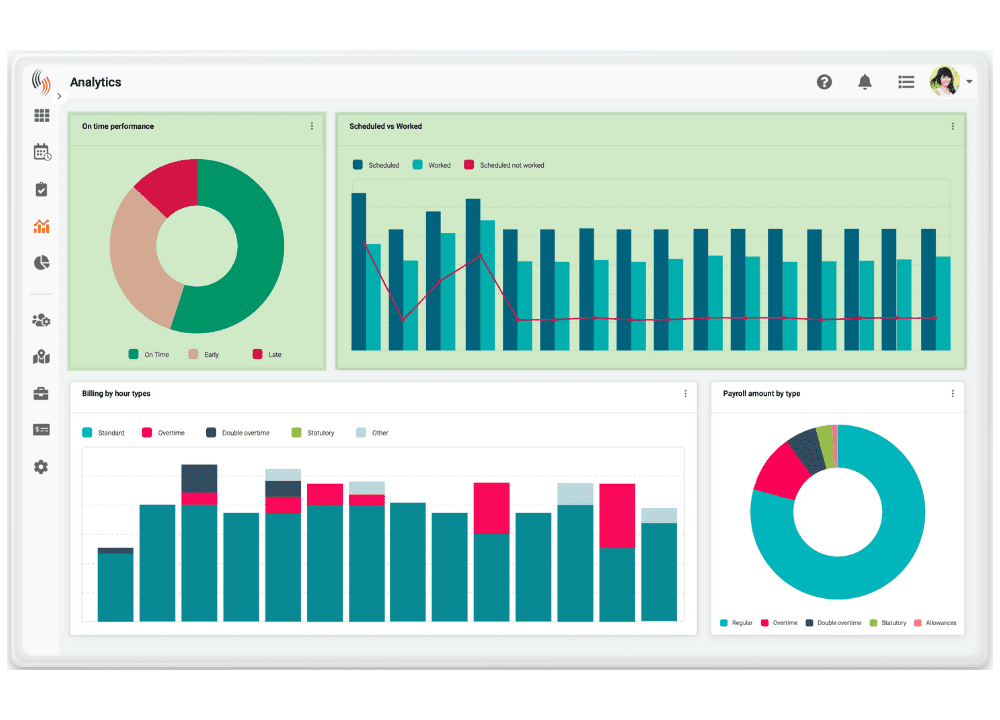Open the people management sidebar icon

[x=41, y=321]
